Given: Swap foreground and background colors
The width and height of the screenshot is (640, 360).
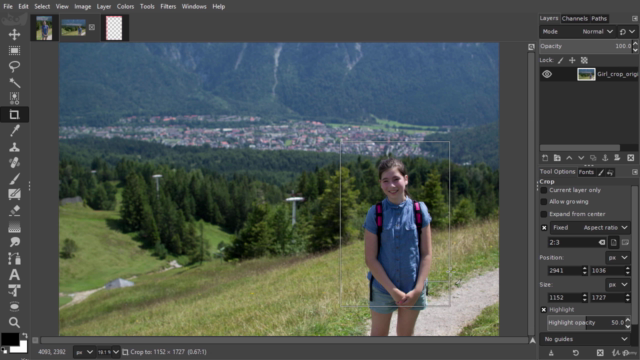Looking at the screenshot, I should (x=24, y=336).
